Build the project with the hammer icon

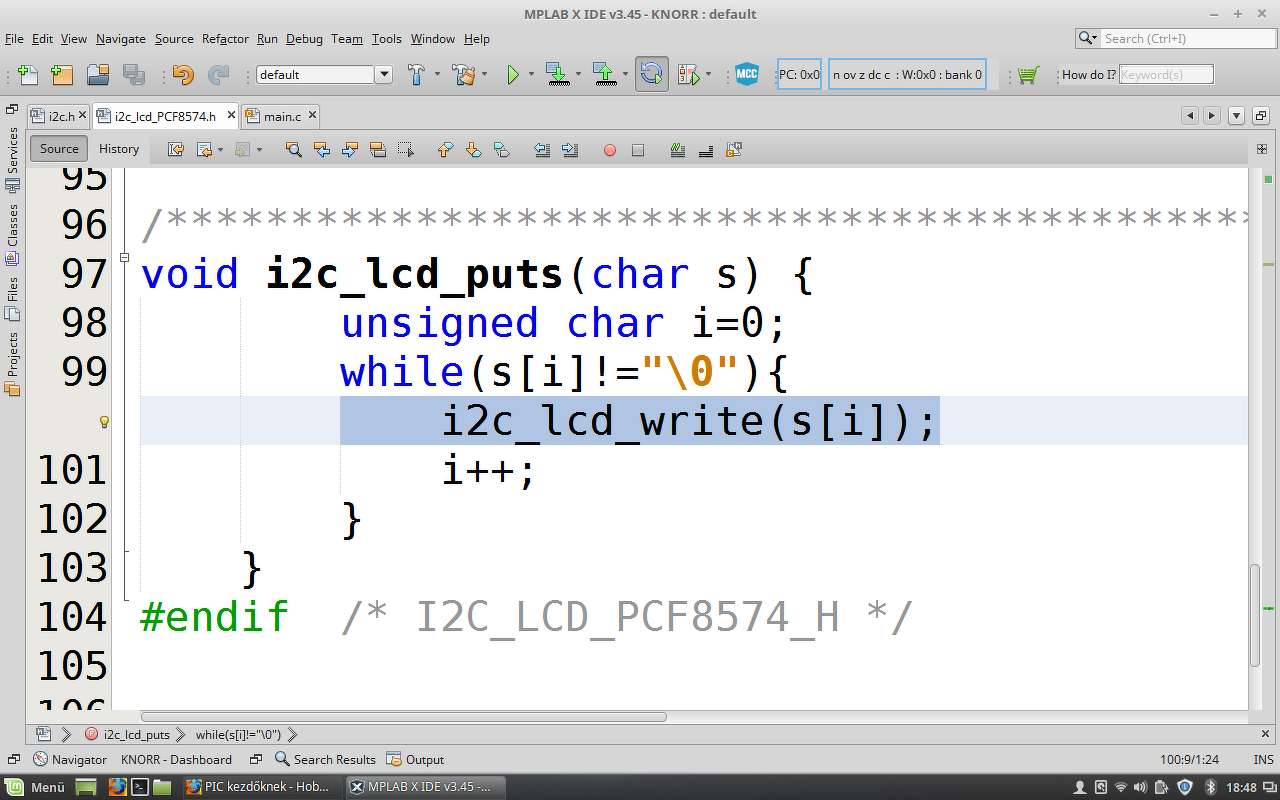[416, 74]
